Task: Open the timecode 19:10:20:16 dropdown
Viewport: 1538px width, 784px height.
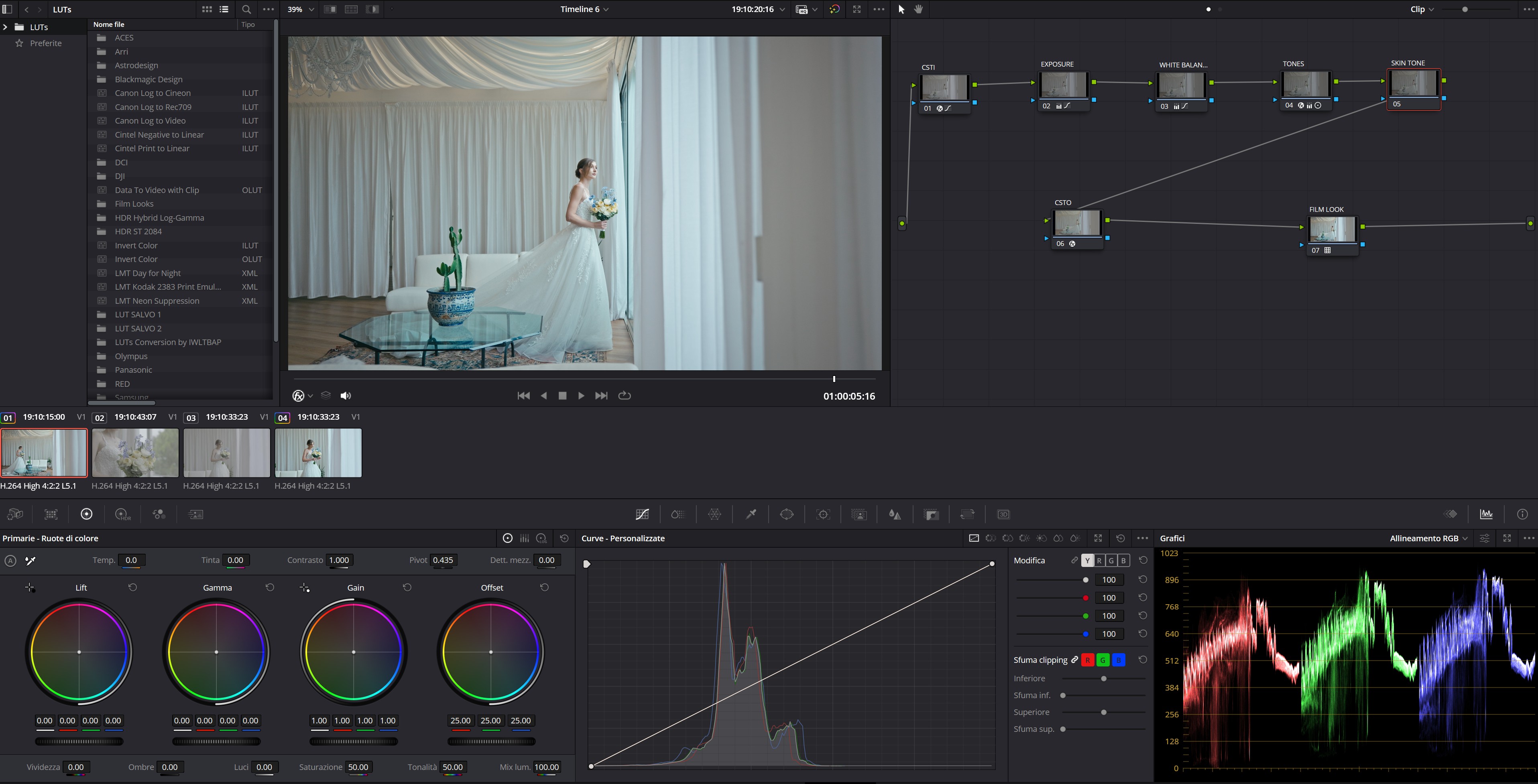Action: [x=758, y=10]
